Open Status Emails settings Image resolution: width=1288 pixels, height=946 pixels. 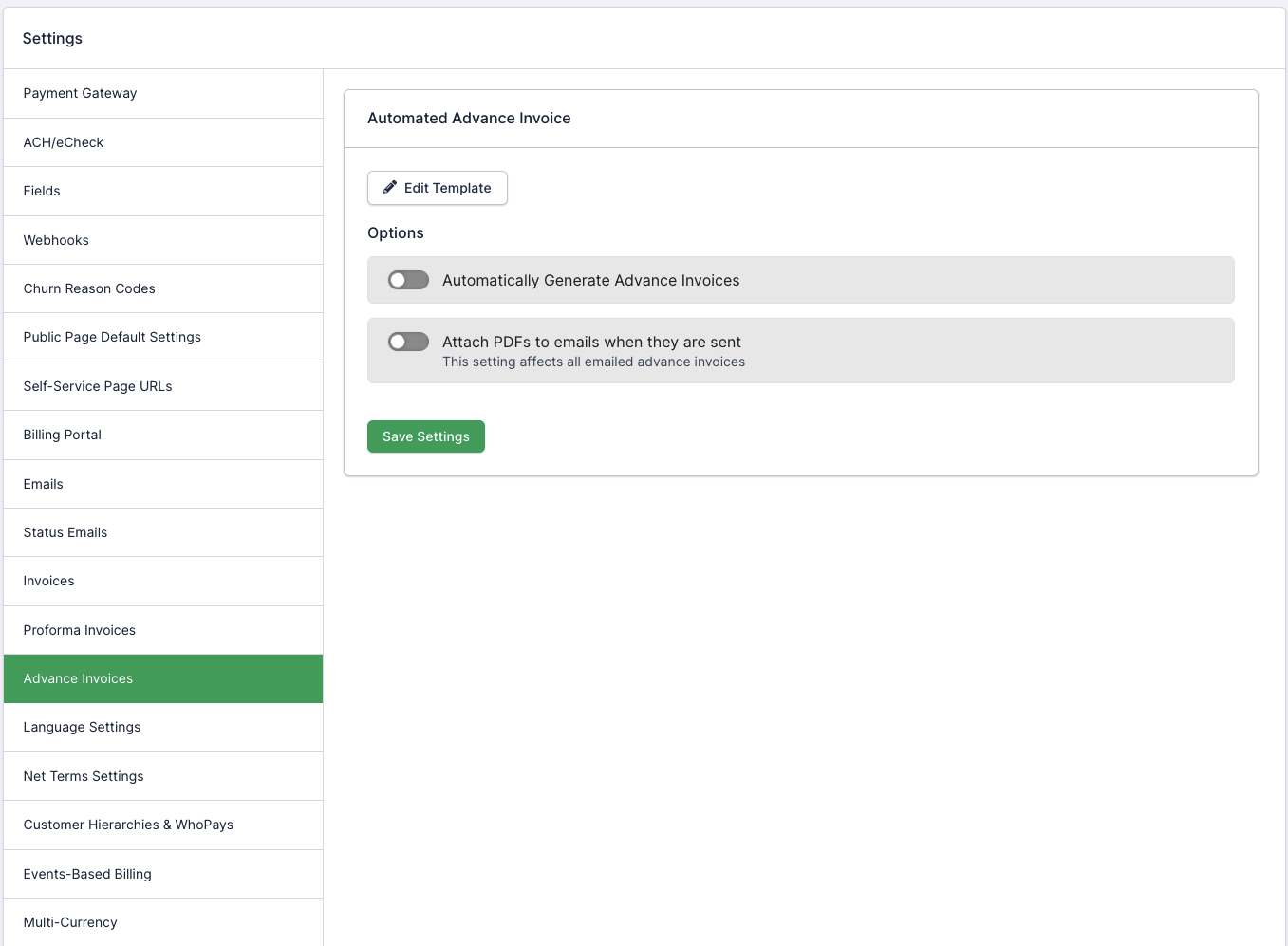tap(65, 532)
